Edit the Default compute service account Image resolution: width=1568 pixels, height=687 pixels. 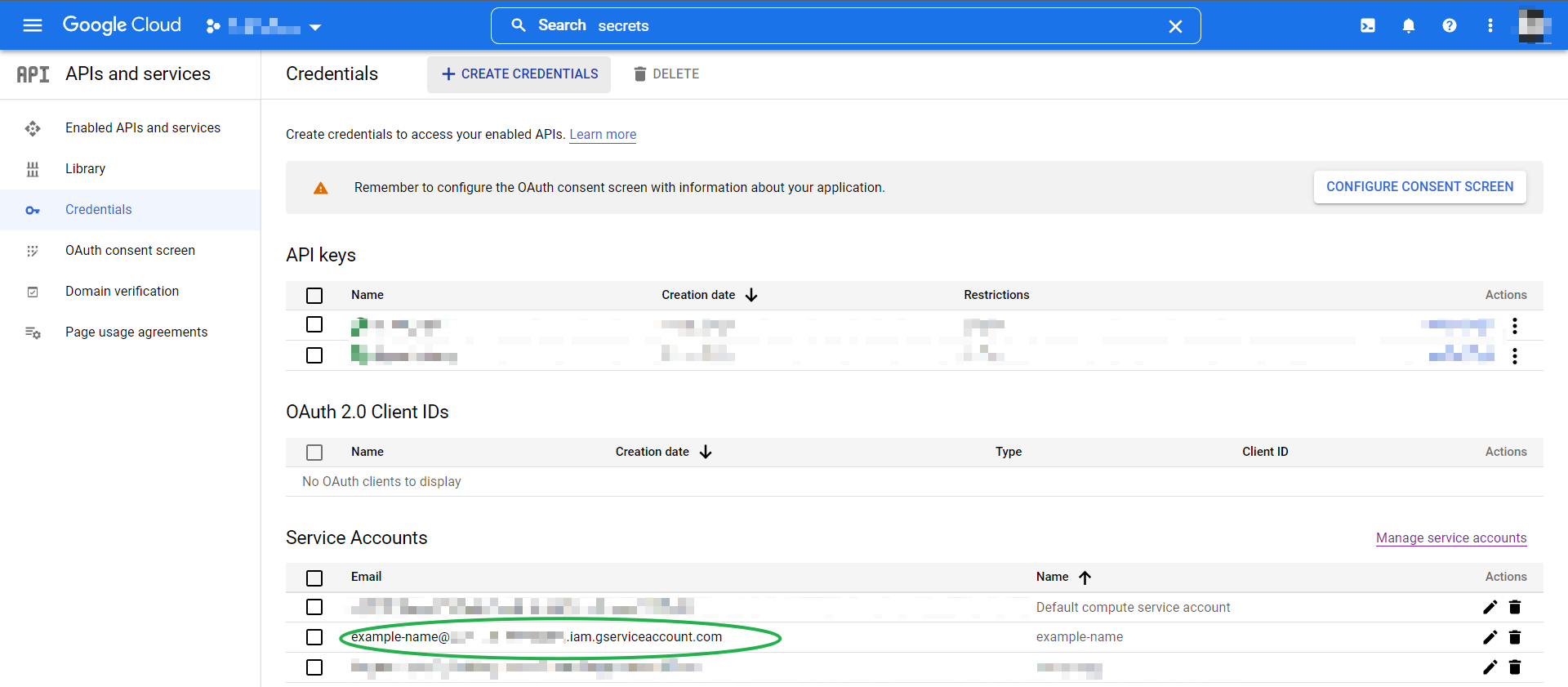click(1490, 607)
